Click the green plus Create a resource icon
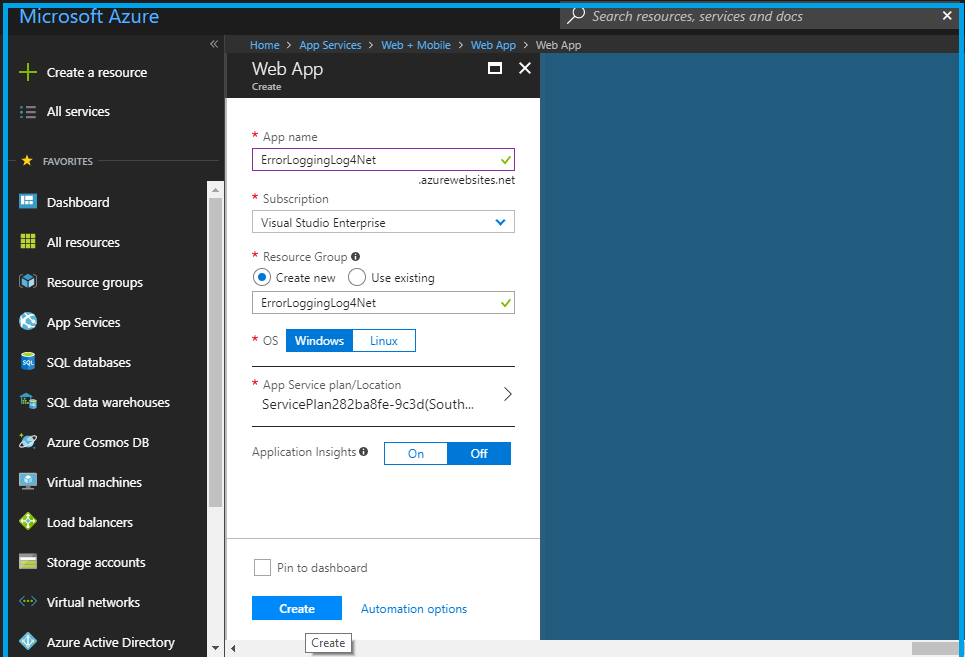Screen dimensions: 965x657 28,72
